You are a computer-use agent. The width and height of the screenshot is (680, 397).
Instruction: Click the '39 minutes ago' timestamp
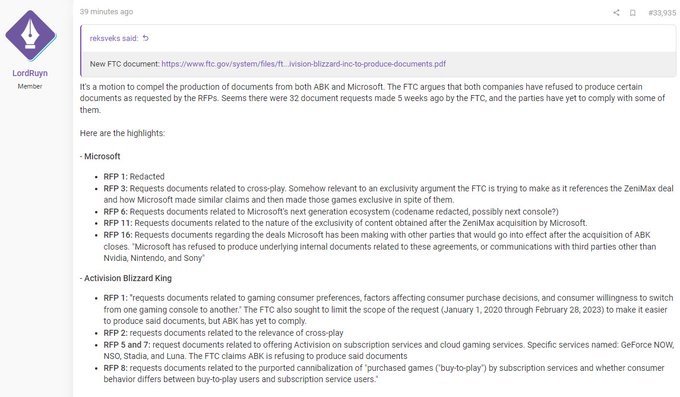(106, 12)
